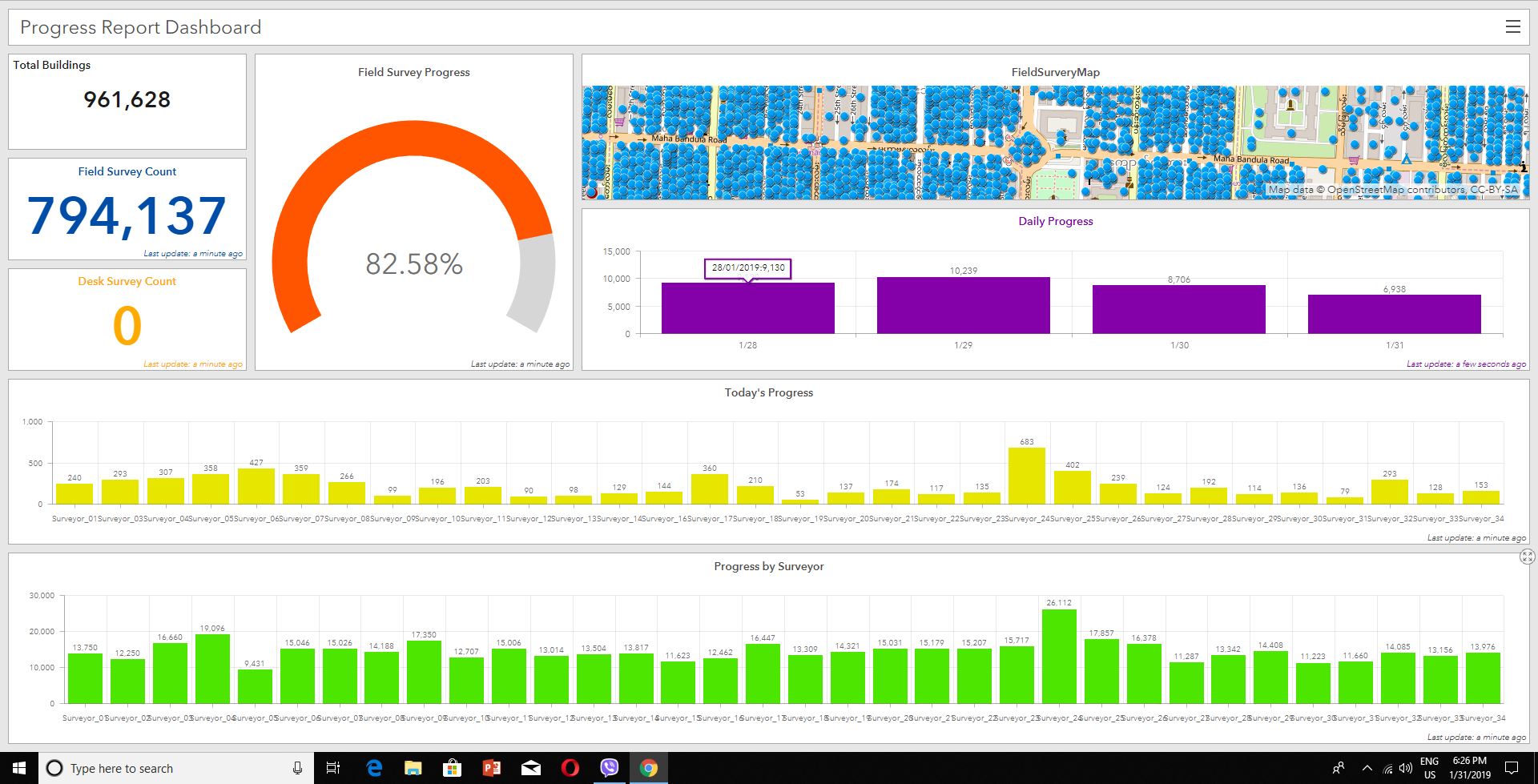Open the Action Center notifications

1512,768
